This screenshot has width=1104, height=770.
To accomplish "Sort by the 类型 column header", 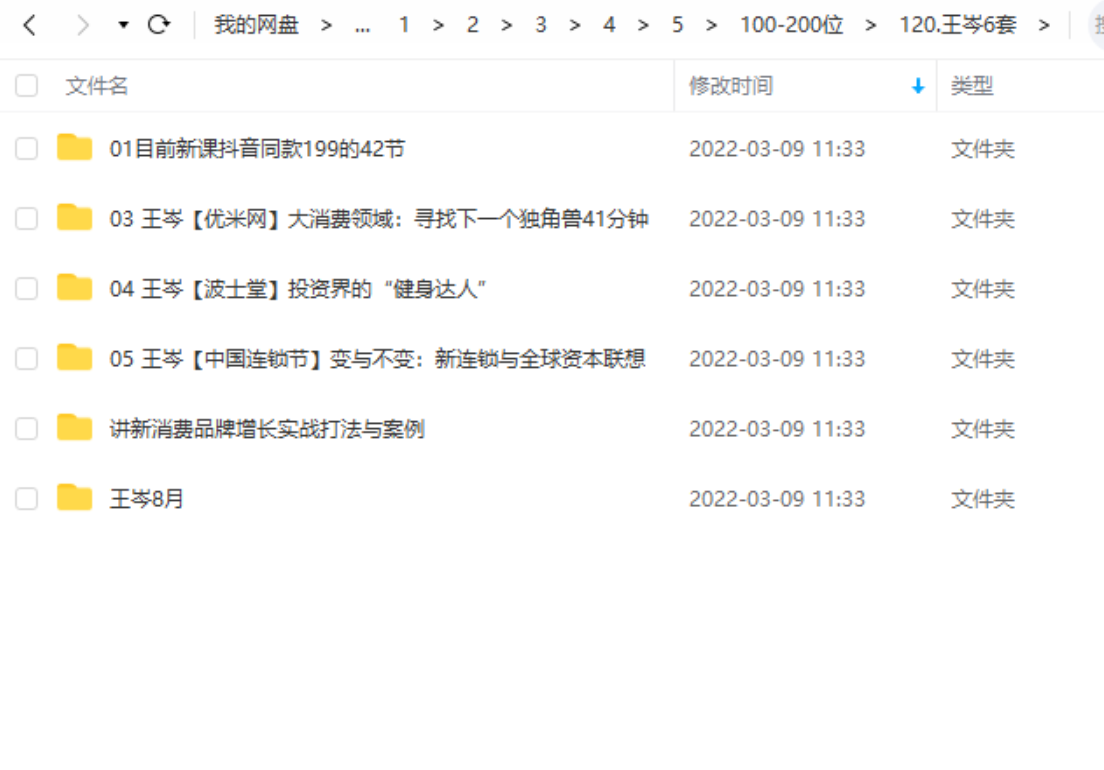I will click(x=972, y=86).
